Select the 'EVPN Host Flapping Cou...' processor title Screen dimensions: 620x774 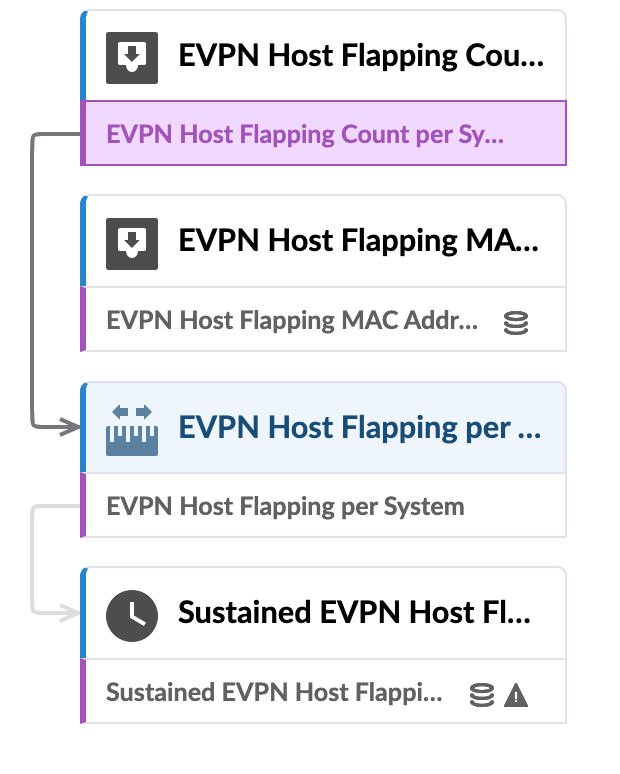click(x=361, y=57)
